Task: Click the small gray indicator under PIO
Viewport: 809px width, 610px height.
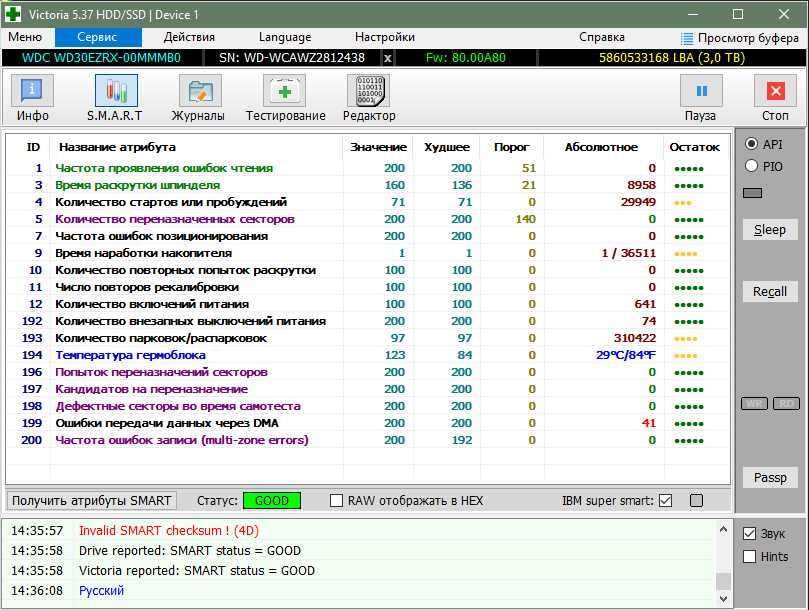Action: (752, 193)
